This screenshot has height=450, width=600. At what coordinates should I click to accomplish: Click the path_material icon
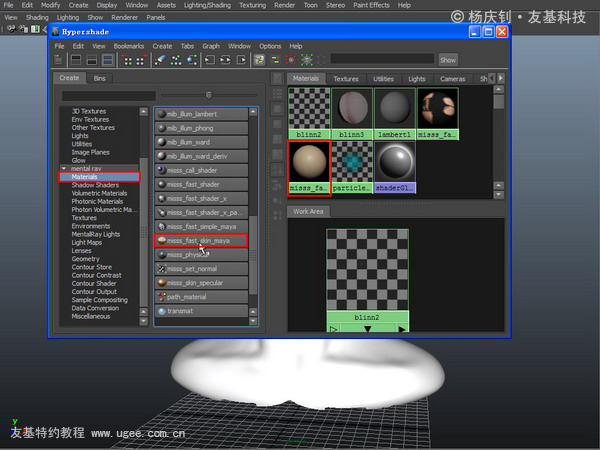161,297
